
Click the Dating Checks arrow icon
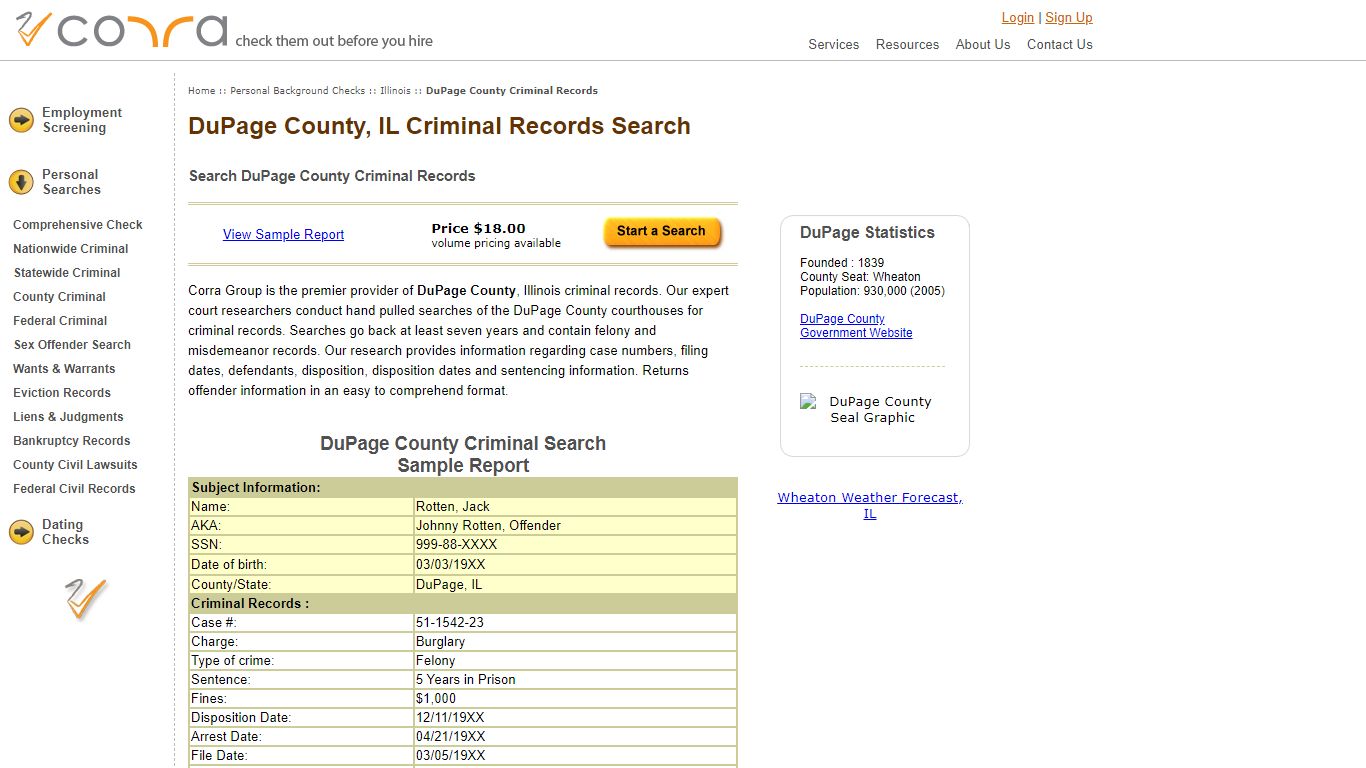[x=22, y=532]
